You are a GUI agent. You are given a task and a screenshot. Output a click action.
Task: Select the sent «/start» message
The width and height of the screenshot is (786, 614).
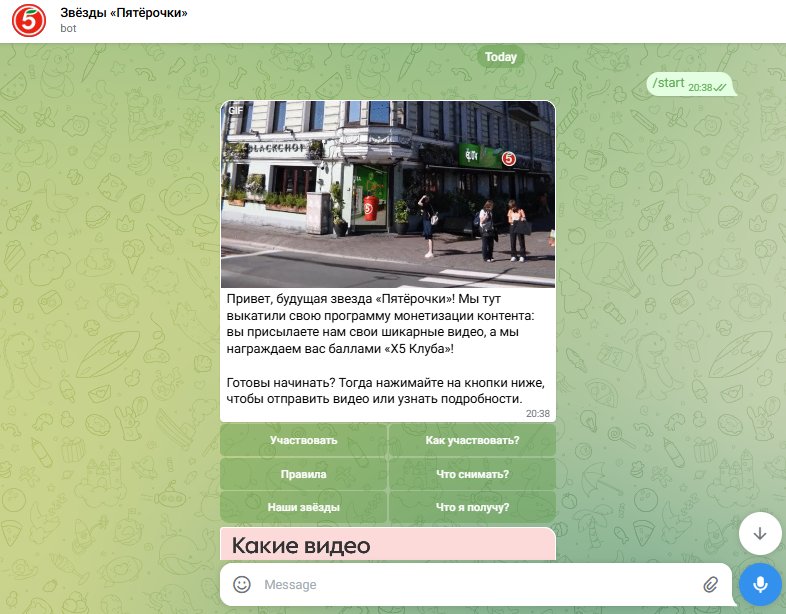tap(690, 84)
